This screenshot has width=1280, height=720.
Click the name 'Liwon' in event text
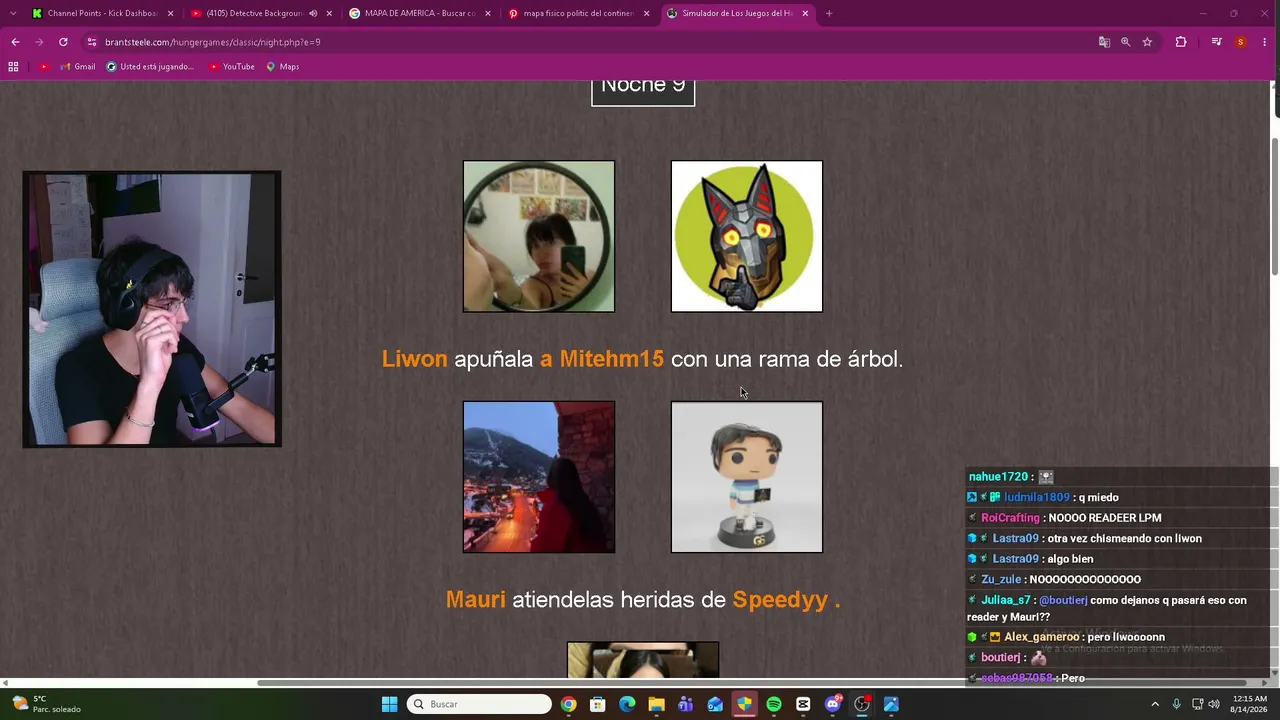(415, 359)
